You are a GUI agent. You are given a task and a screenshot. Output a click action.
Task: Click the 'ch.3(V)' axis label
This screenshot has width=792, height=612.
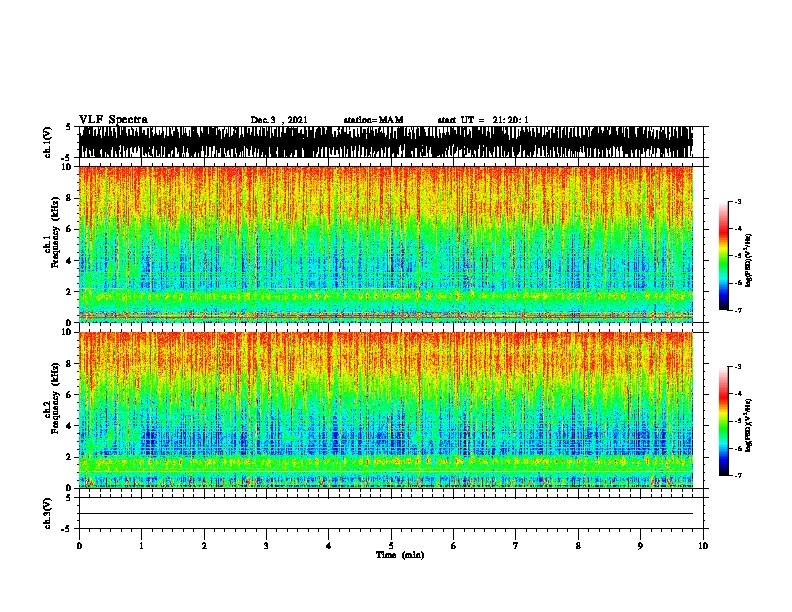48,513
